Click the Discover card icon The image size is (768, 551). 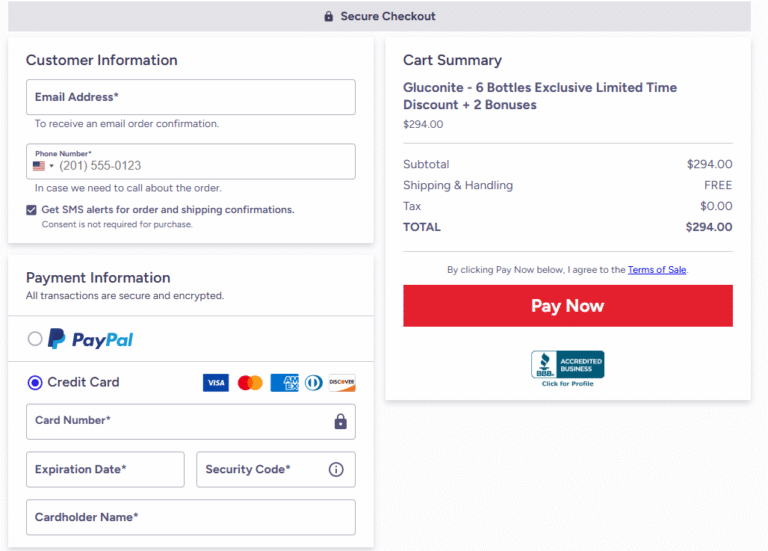[x=342, y=383]
